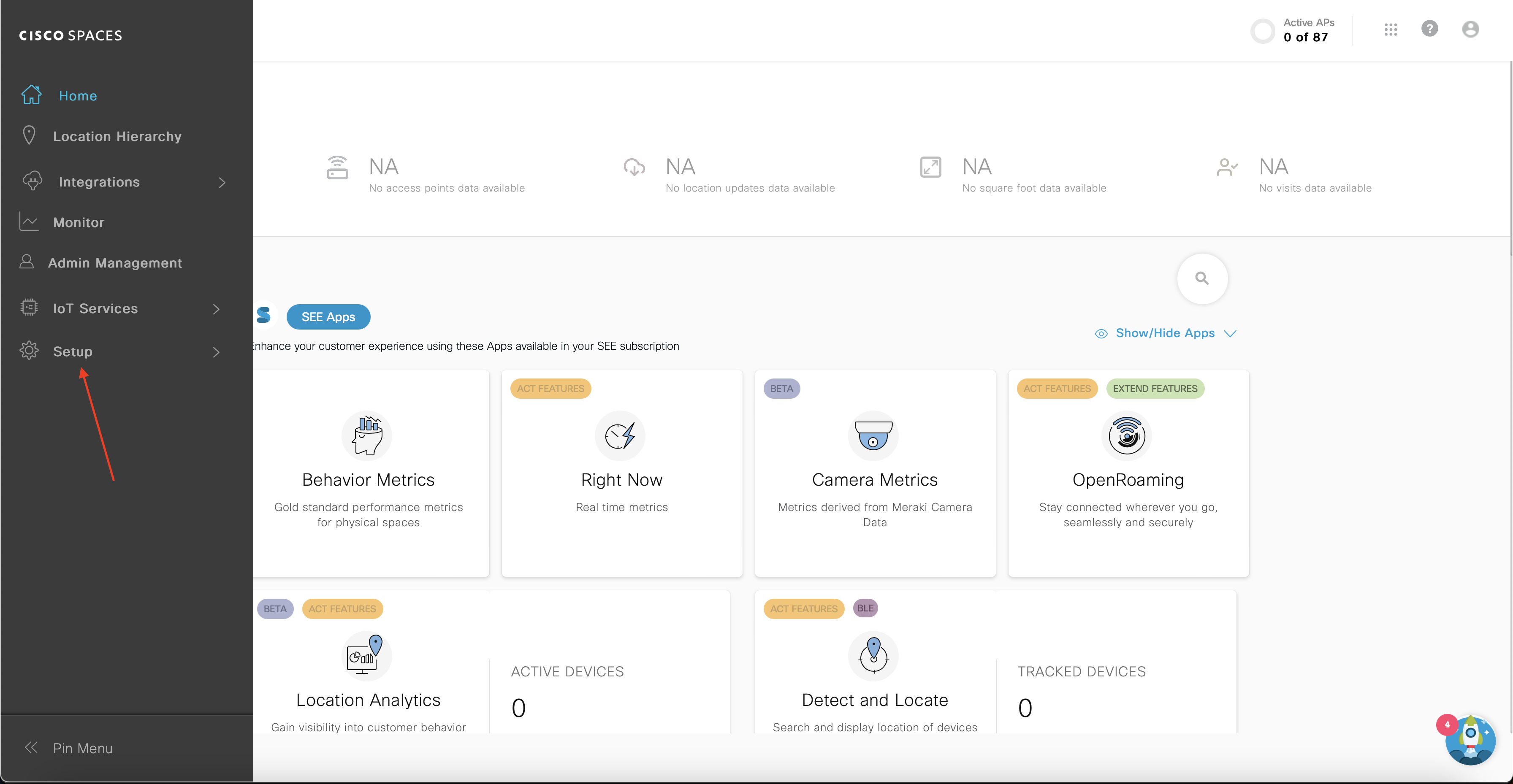Click the Pin Menu double-arrow icon
The width and height of the screenshot is (1513, 784).
coord(31,747)
